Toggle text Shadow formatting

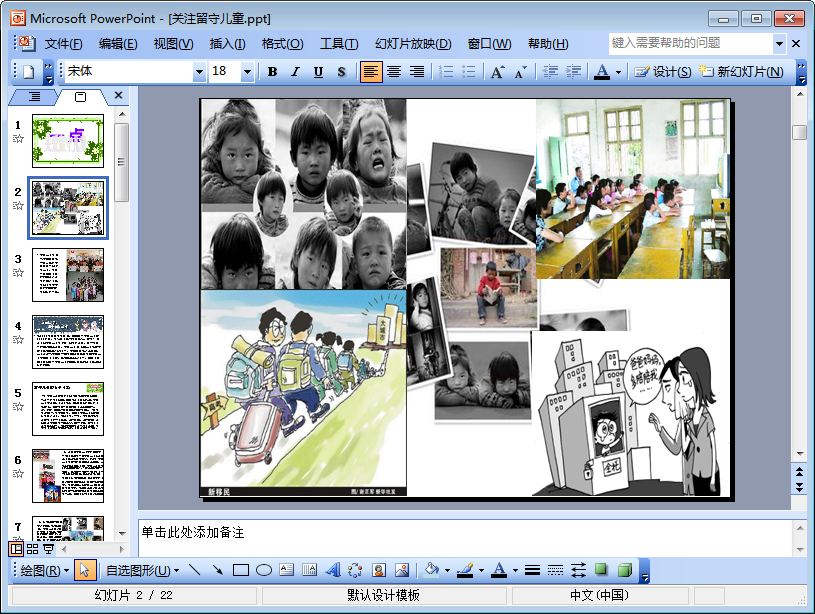point(341,72)
